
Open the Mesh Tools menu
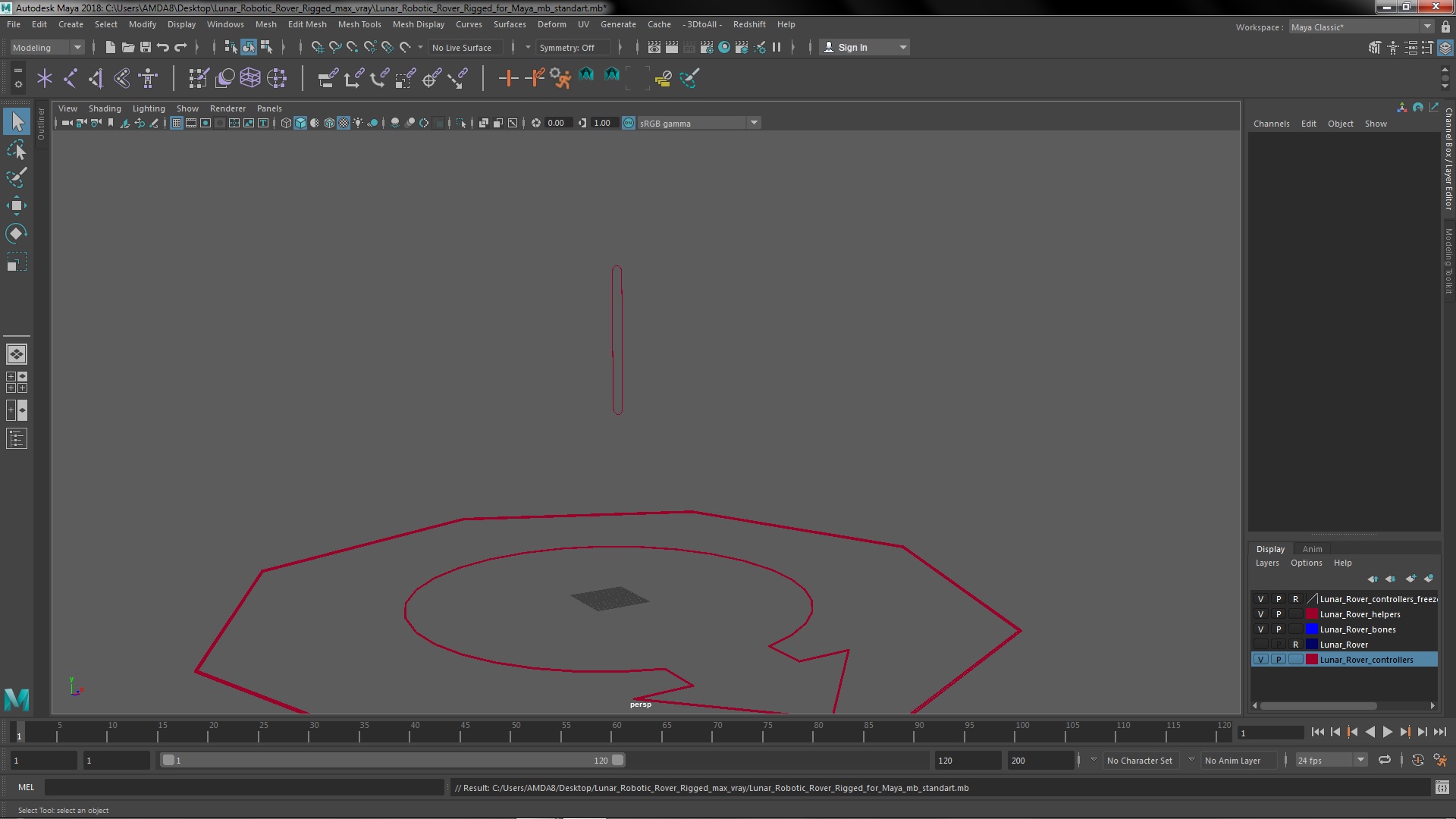tap(359, 24)
